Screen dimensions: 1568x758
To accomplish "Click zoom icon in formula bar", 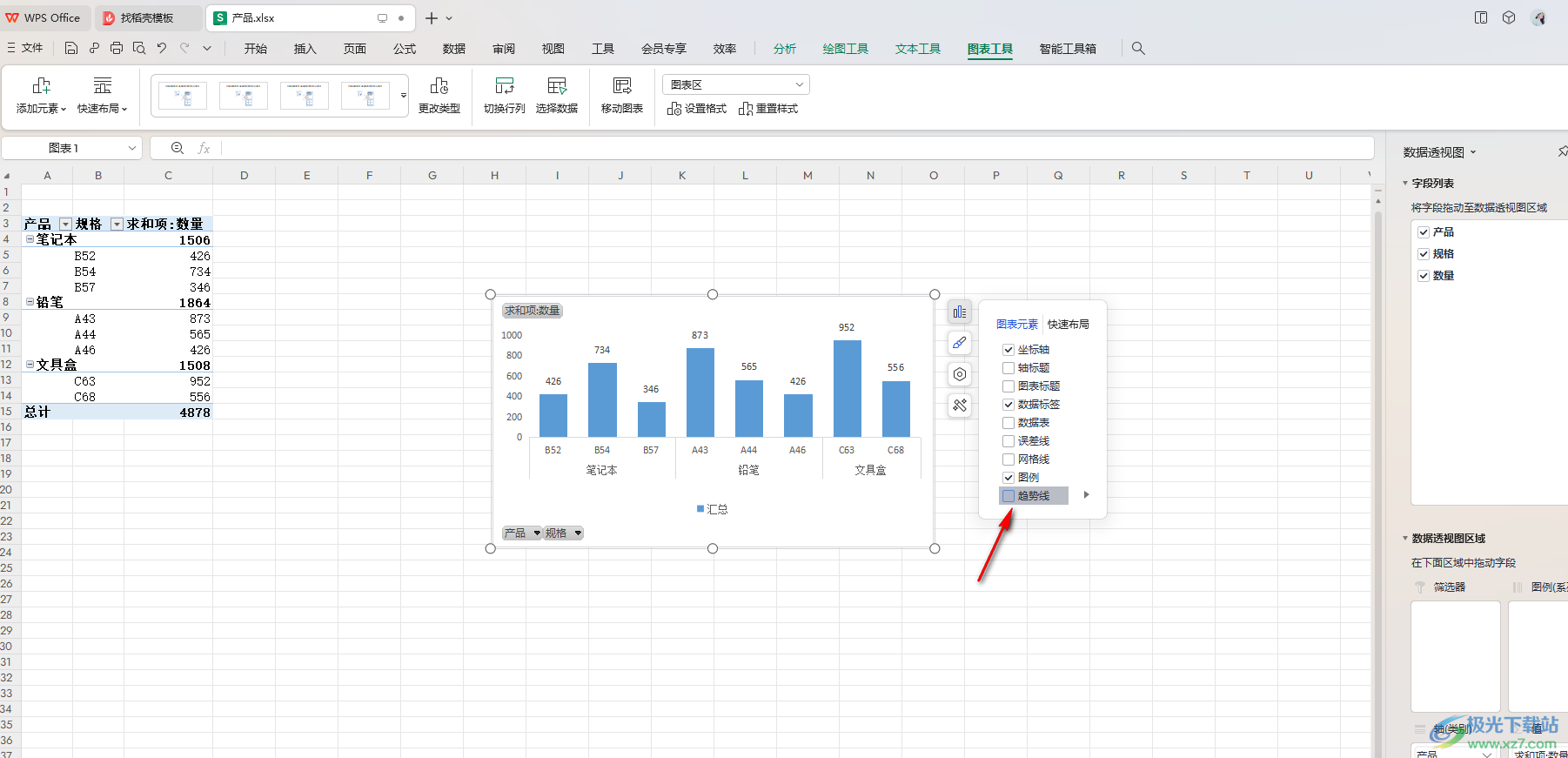I will (x=178, y=148).
